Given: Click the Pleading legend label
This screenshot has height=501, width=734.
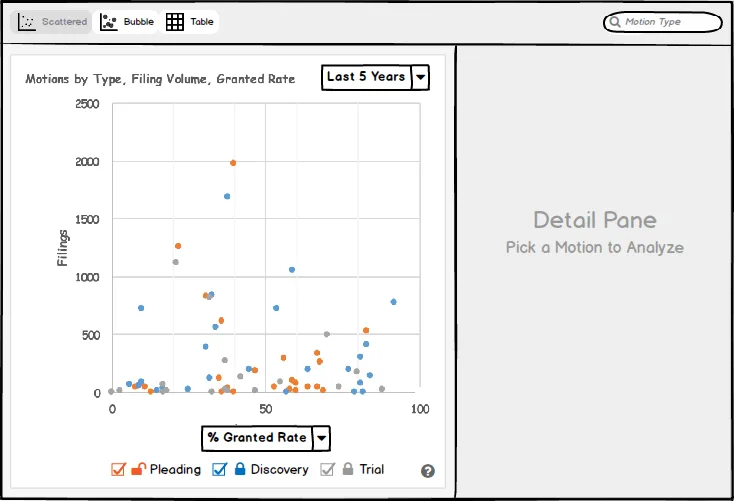Looking at the screenshot, I should pyautogui.click(x=175, y=469).
